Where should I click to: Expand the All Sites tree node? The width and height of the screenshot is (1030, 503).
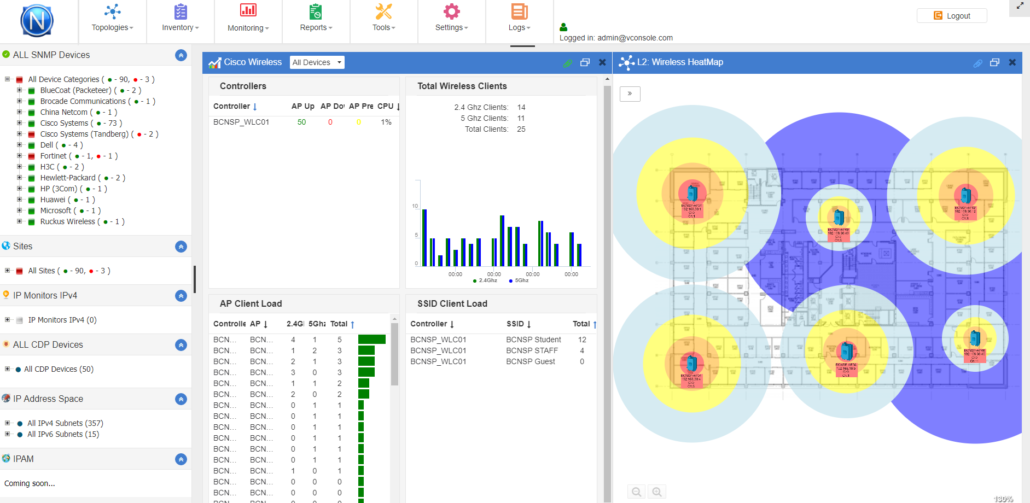point(8,271)
